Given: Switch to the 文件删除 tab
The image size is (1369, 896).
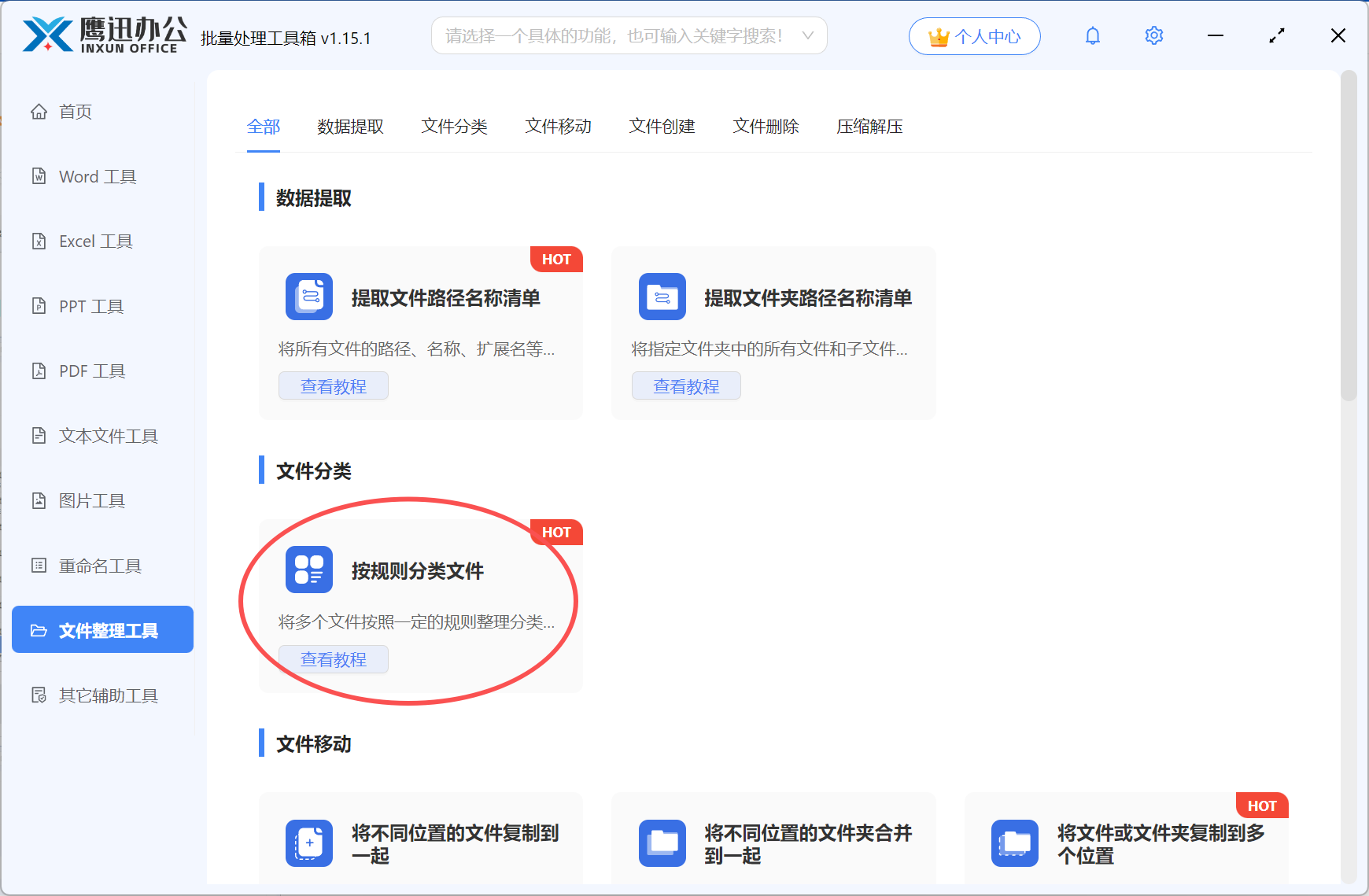Looking at the screenshot, I should [x=766, y=127].
